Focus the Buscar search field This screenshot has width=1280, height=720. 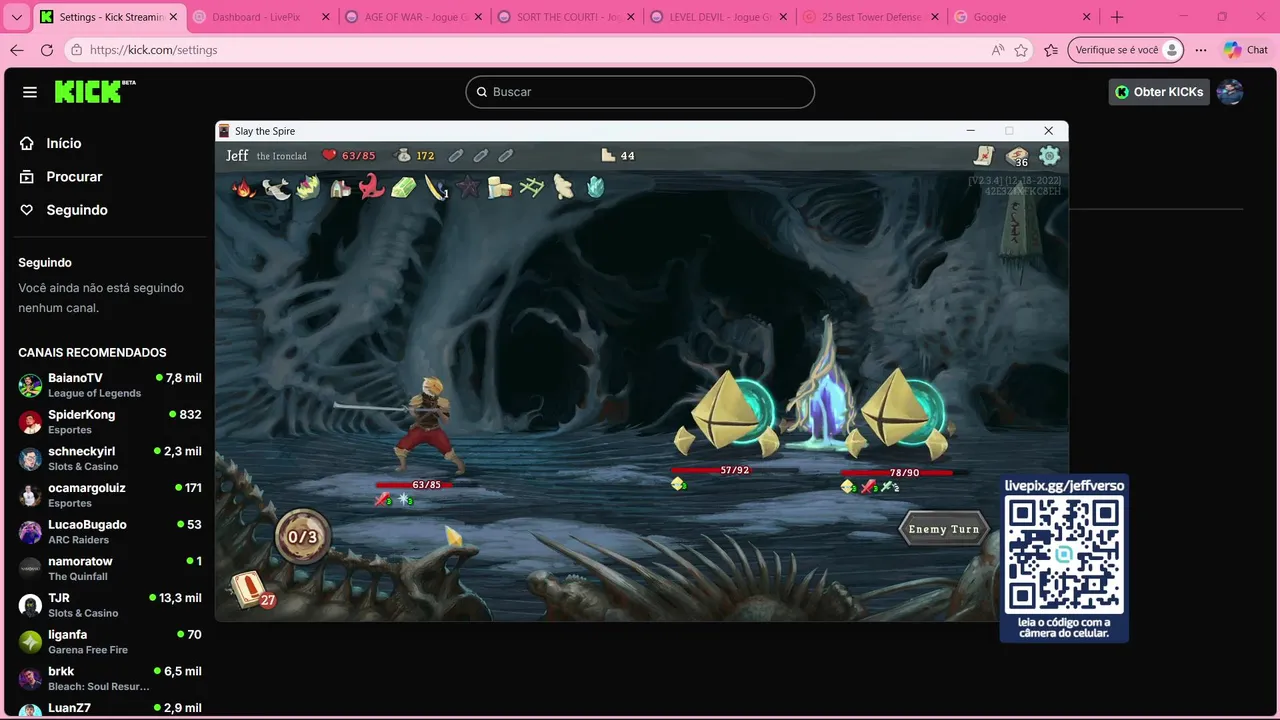640,92
